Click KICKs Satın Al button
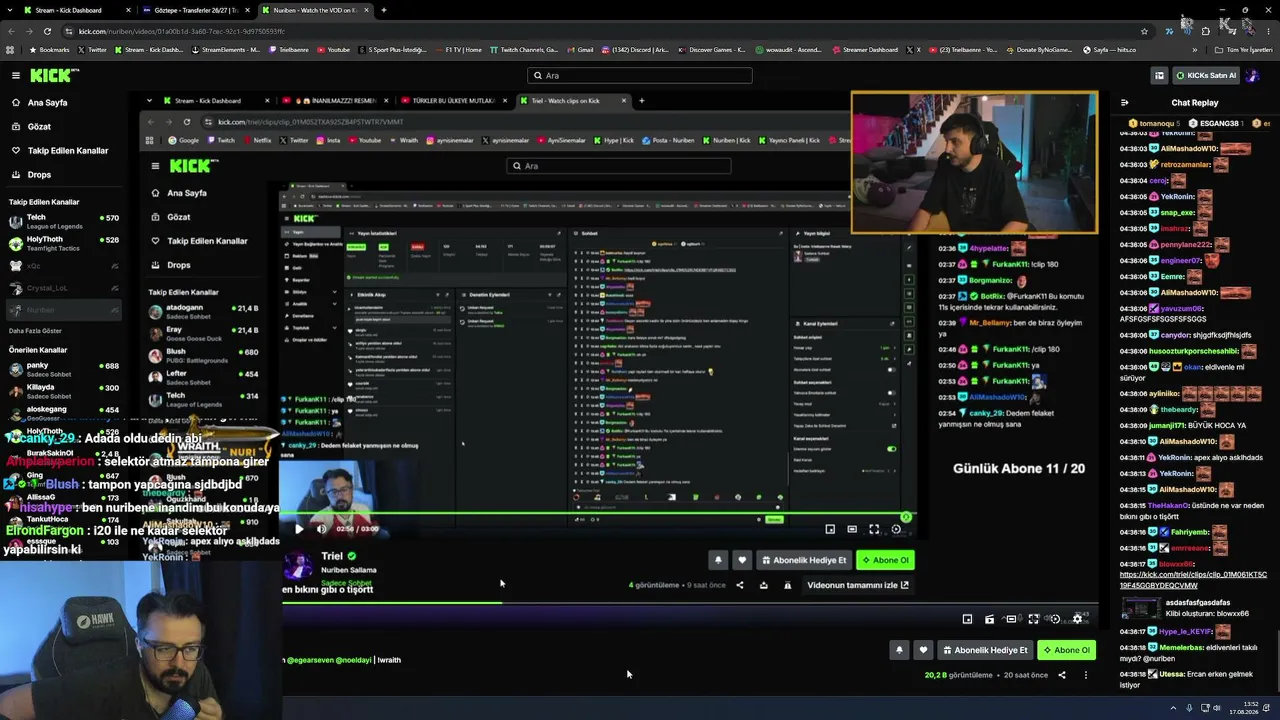Viewport: 1280px width, 720px height. (1206, 75)
